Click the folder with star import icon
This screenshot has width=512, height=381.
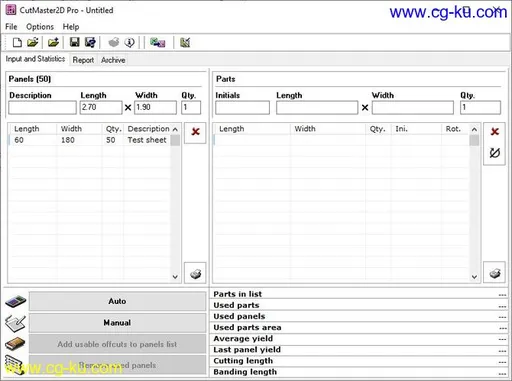53,42
